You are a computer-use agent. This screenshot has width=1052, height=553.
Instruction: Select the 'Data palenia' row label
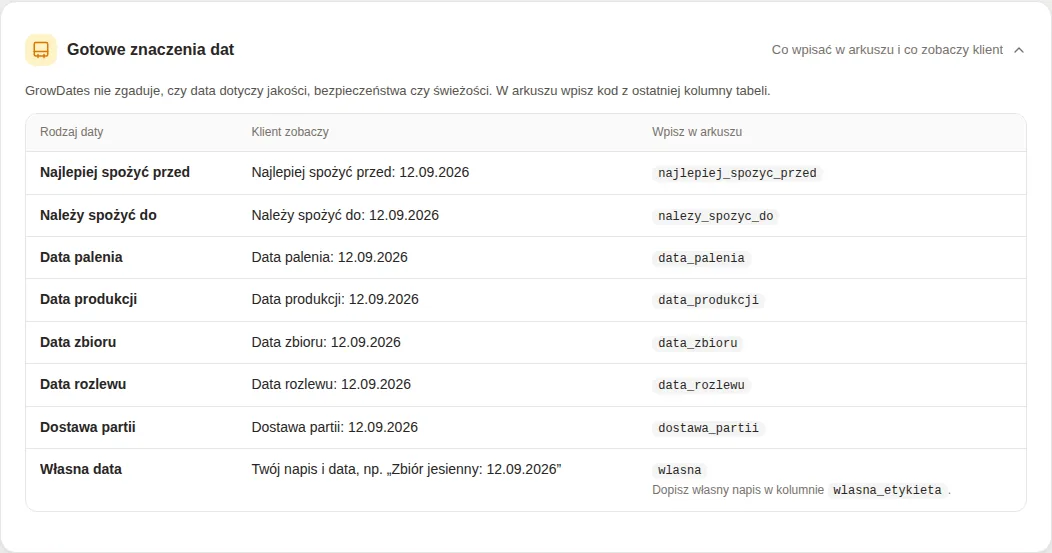81,258
